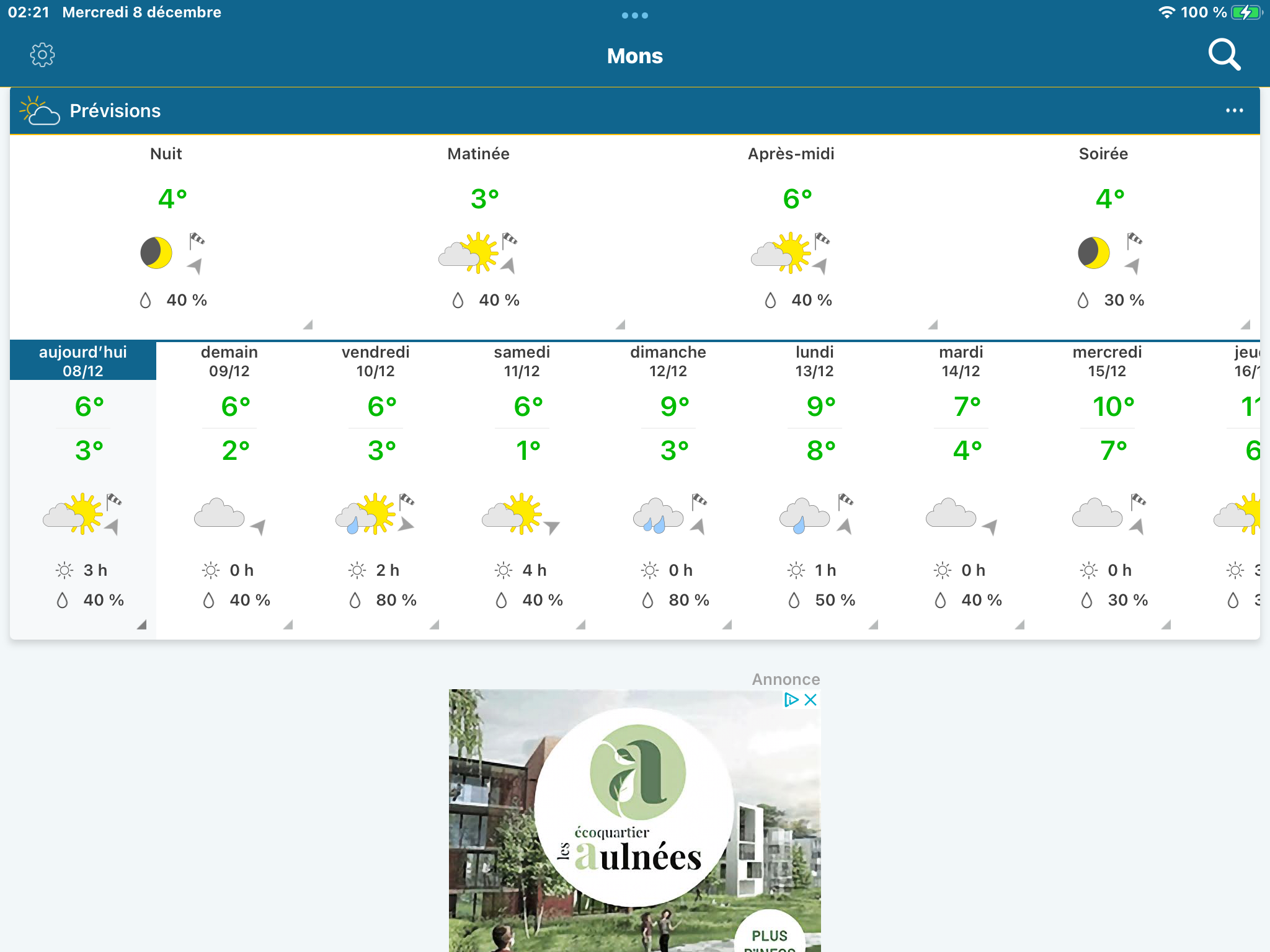The width and height of the screenshot is (1270, 952).
Task: Tap the Matinée sun-cloud weather icon
Action: 468,253
